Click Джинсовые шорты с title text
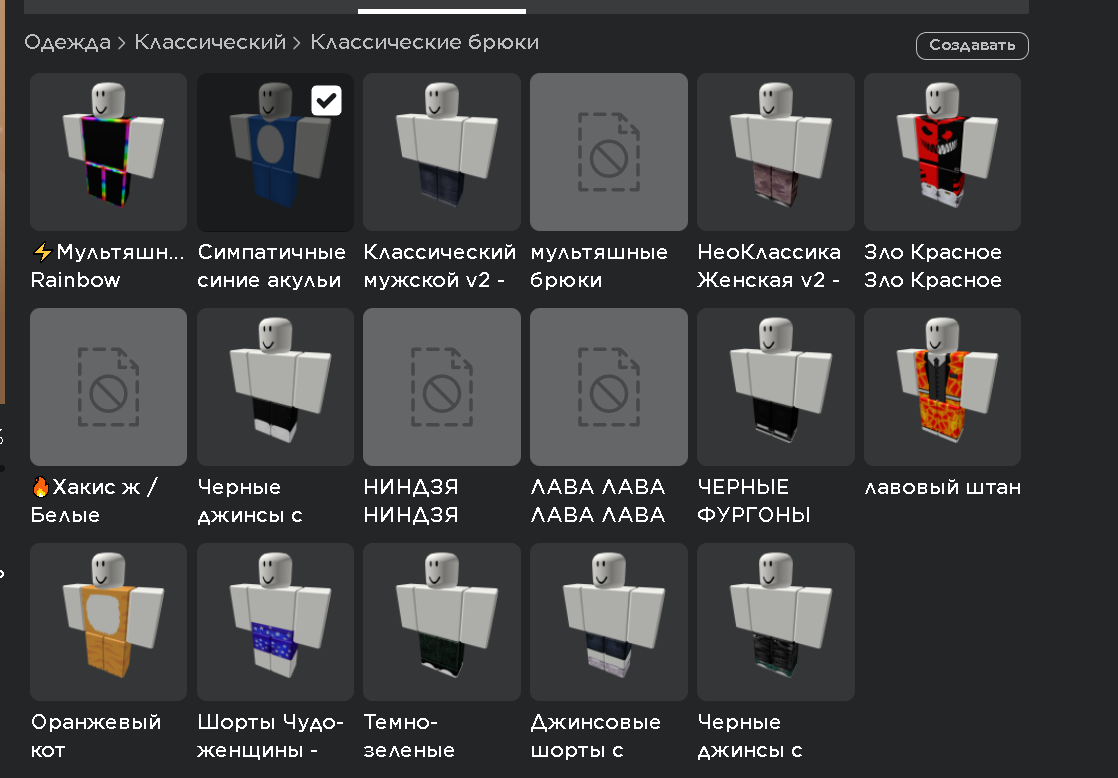 click(595, 736)
